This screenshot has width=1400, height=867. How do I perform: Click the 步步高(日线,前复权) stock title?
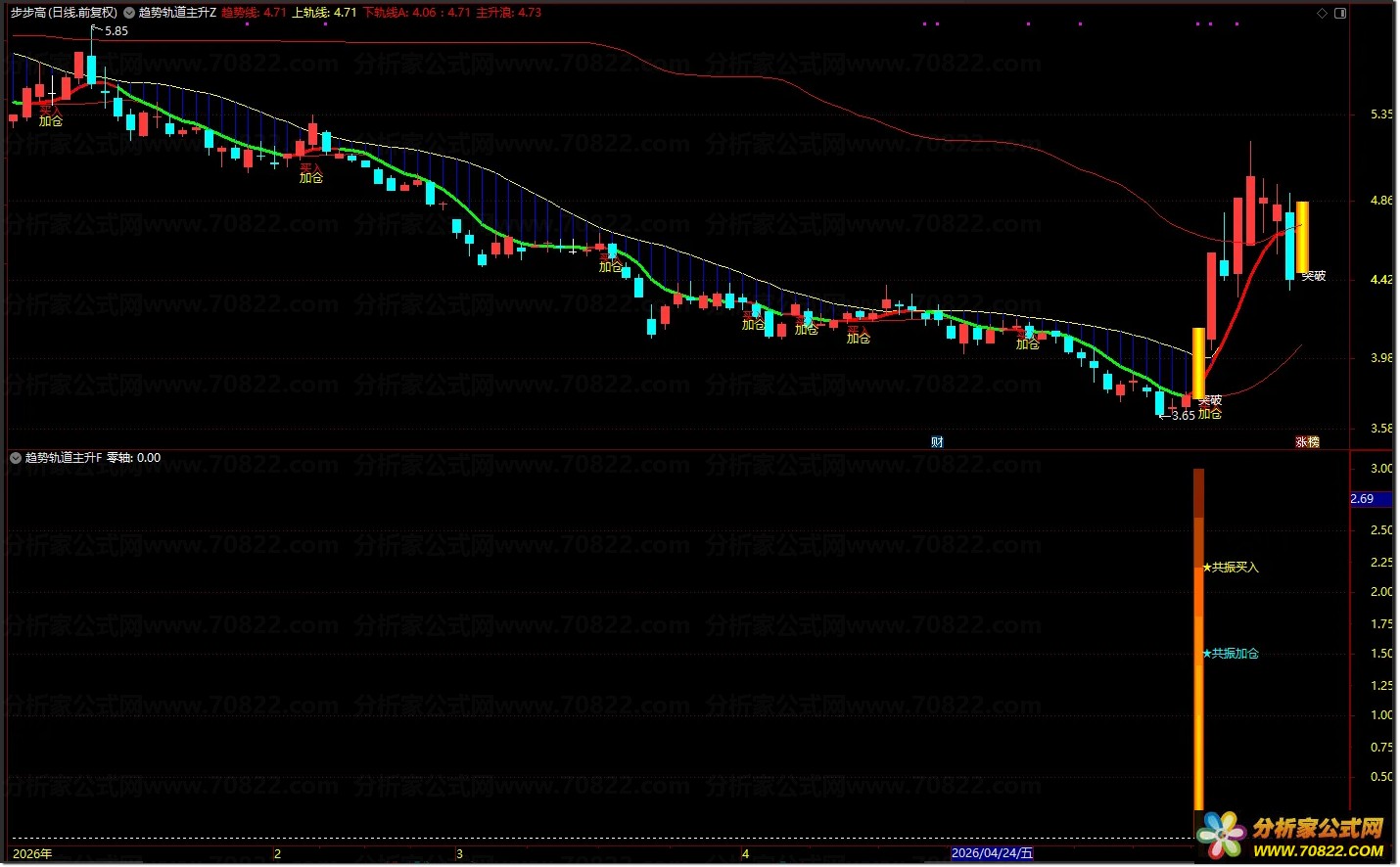64,13
